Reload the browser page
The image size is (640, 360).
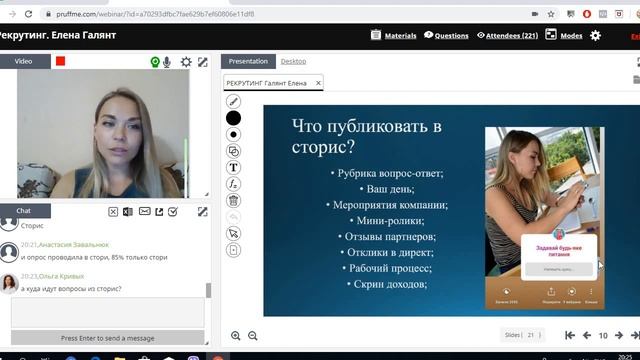pyautogui.click(x=28, y=14)
